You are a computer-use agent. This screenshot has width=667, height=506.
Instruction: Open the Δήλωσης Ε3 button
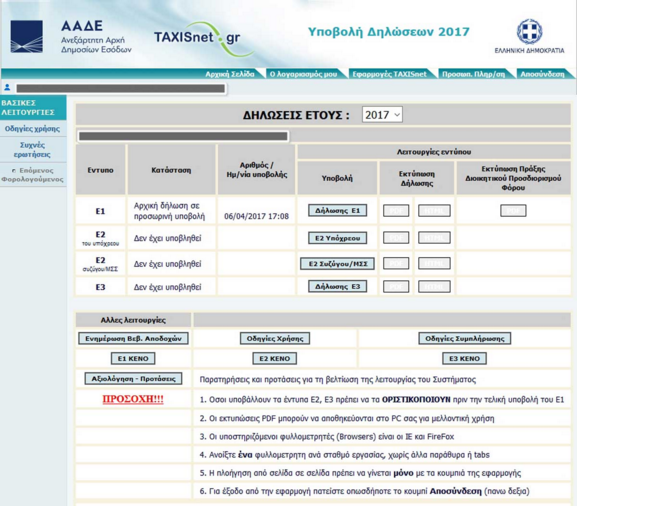tap(337, 287)
